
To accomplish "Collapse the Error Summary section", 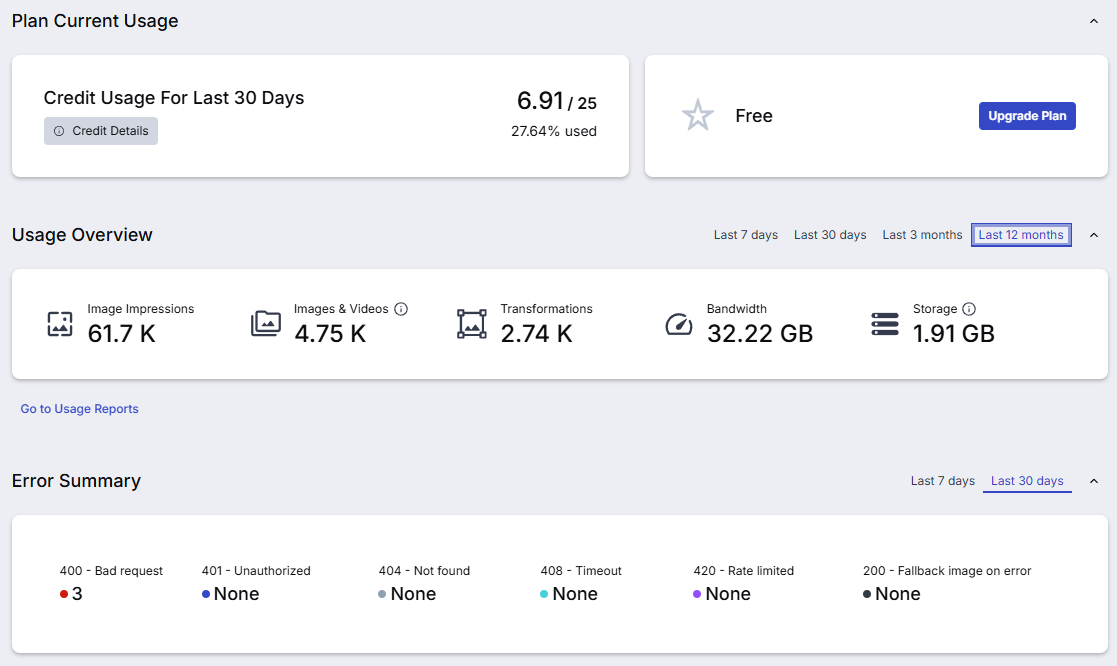I will point(1093,482).
